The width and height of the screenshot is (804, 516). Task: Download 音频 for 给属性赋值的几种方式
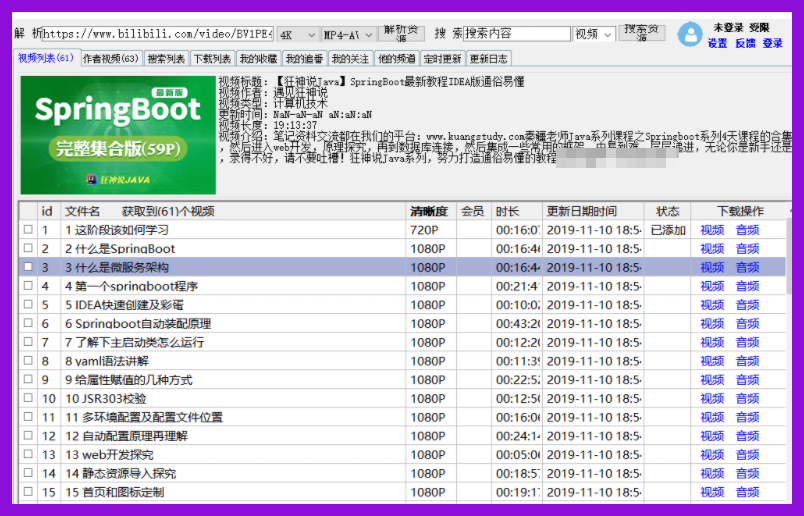(747, 380)
